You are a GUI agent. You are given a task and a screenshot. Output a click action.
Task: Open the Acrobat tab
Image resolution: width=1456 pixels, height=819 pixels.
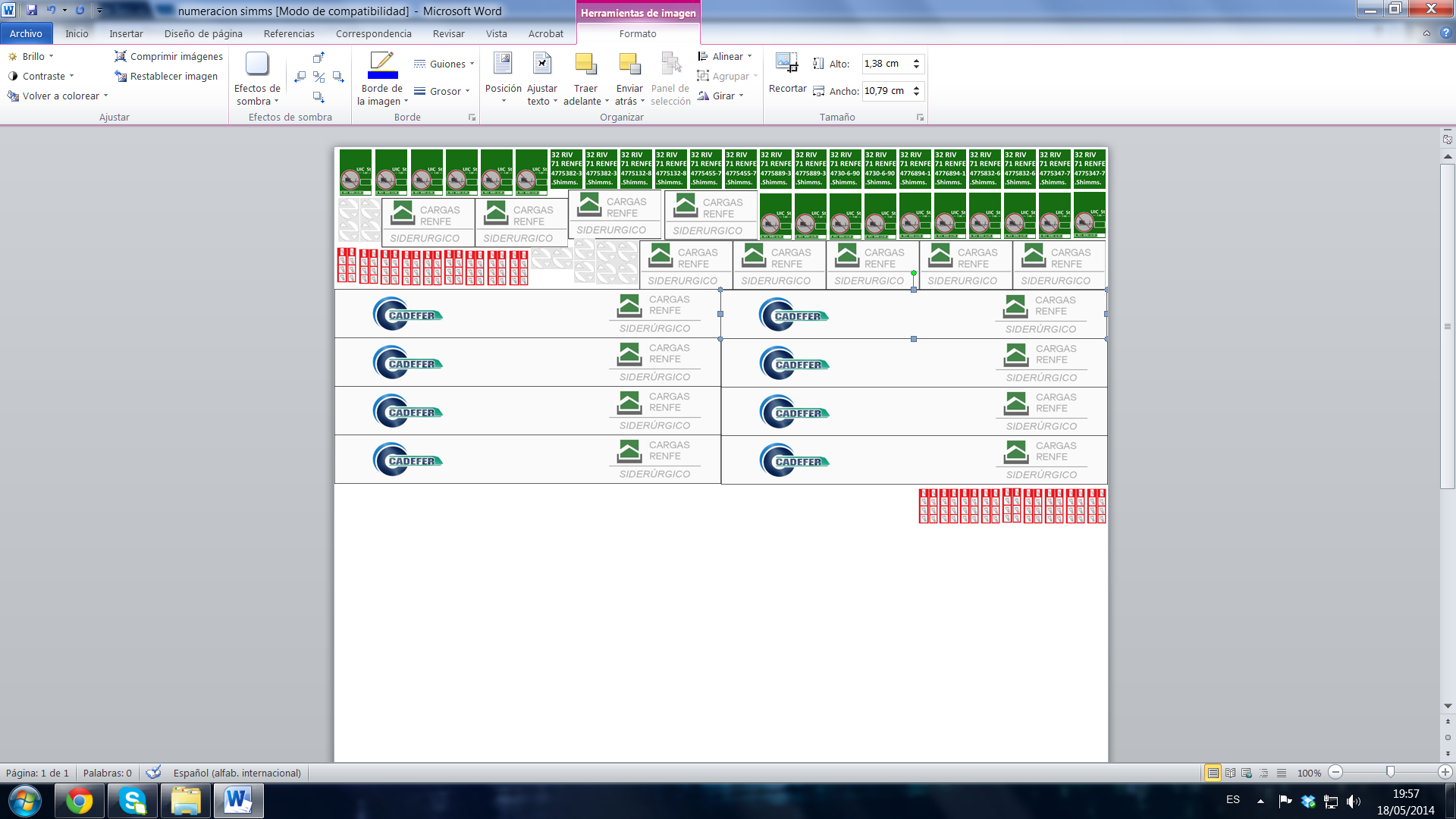click(x=546, y=33)
